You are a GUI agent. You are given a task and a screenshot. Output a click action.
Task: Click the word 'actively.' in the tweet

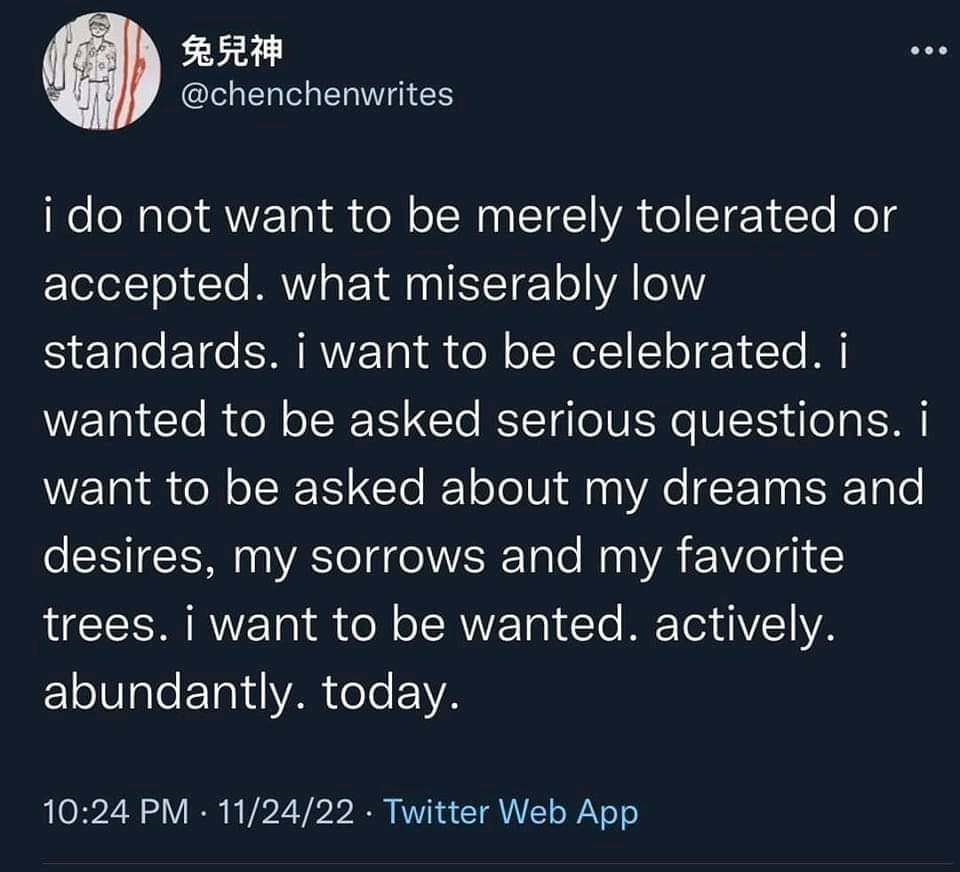pyautogui.click(x=745, y=627)
